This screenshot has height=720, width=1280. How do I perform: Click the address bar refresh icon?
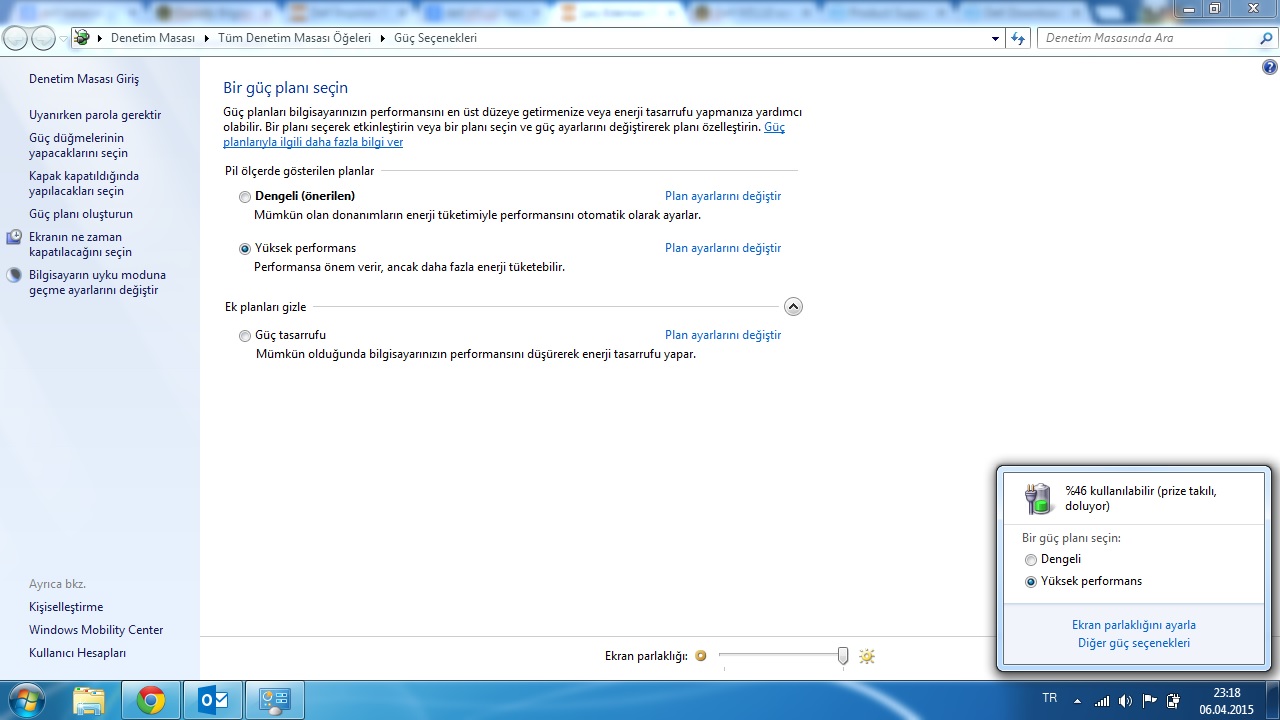[x=1018, y=38]
